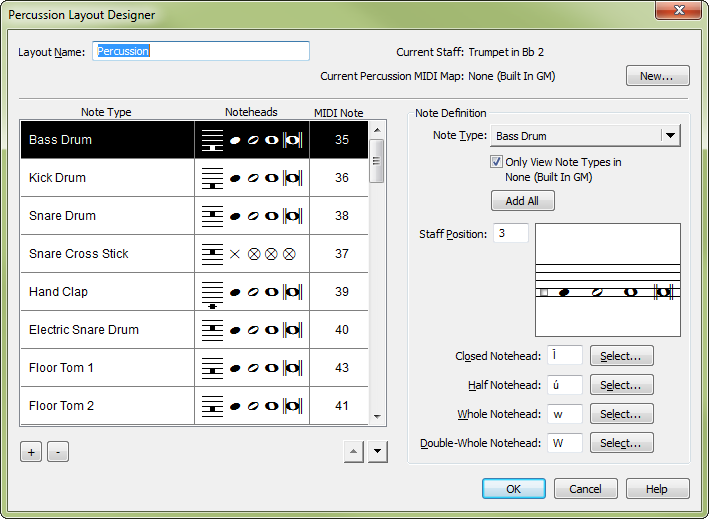Screen dimensions: 709x519
Task: Click Select... for Double-Whole Notehead
Action: pyautogui.click(x=621, y=443)
